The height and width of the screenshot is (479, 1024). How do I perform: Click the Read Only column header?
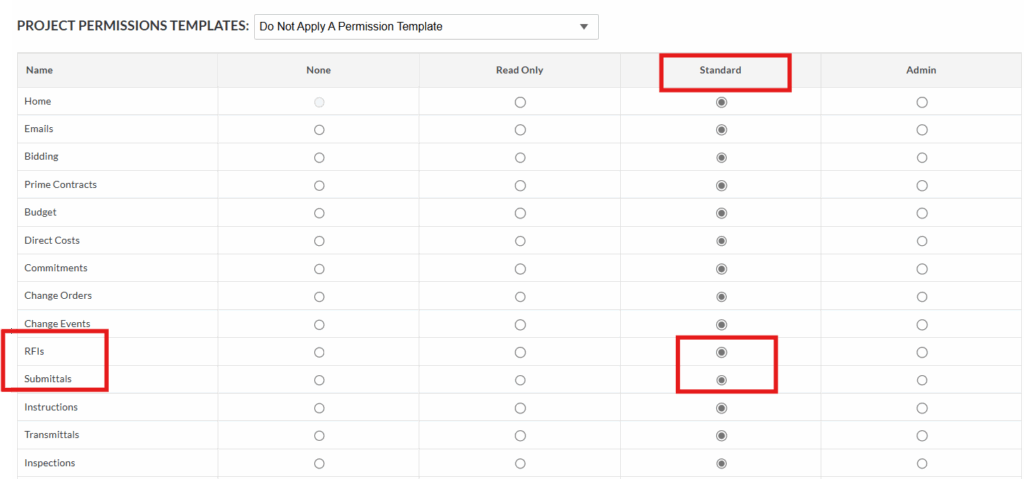pyautogui.click(x=519, y=71)
